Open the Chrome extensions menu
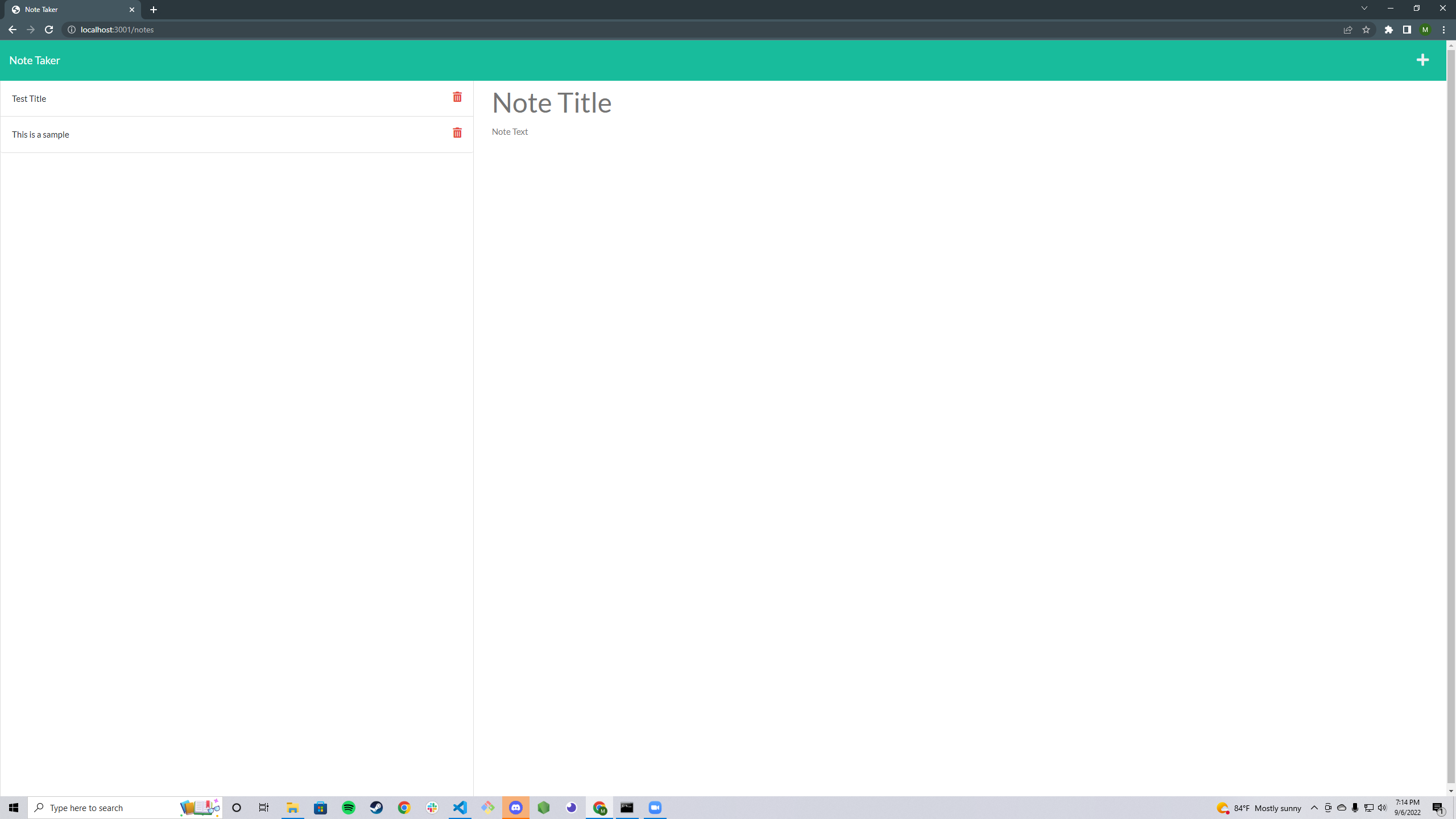The height and width of the screenshot is (819, 1456). (1388, 30)
